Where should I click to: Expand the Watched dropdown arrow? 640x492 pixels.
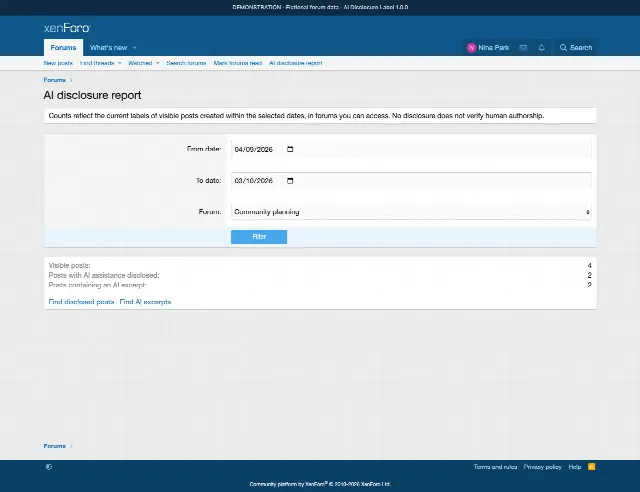158,63
